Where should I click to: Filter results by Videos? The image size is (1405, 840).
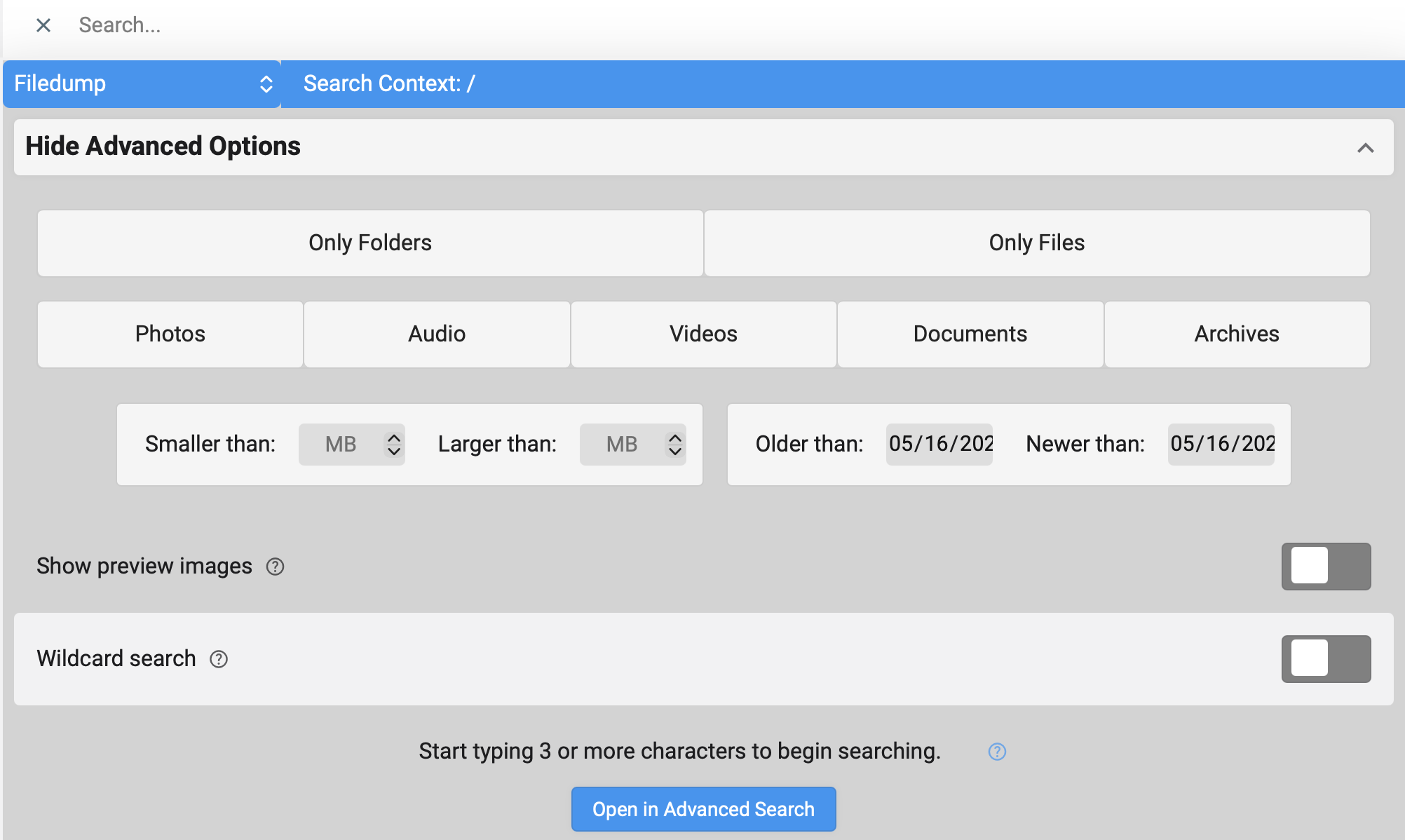(703, 334)
